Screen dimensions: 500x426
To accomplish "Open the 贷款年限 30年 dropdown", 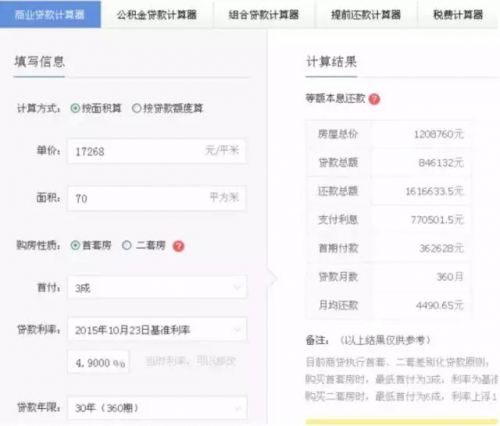I will (x=157, y=408).
